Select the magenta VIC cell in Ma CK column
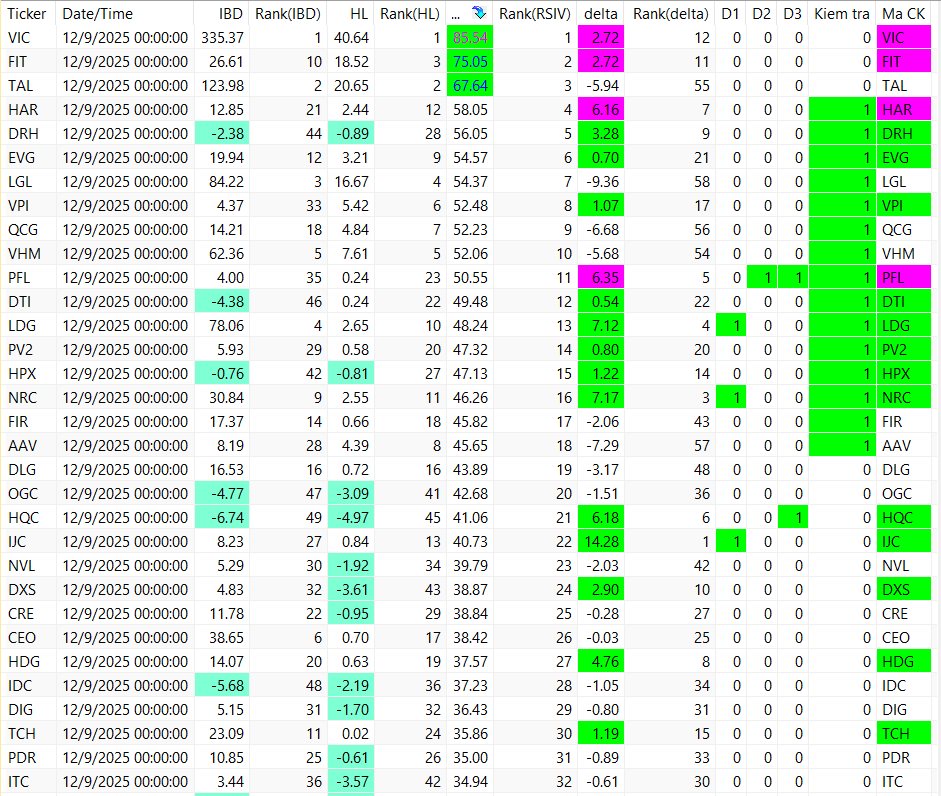The height and width of the screenshot is (796, 941). tap(904, 38)
